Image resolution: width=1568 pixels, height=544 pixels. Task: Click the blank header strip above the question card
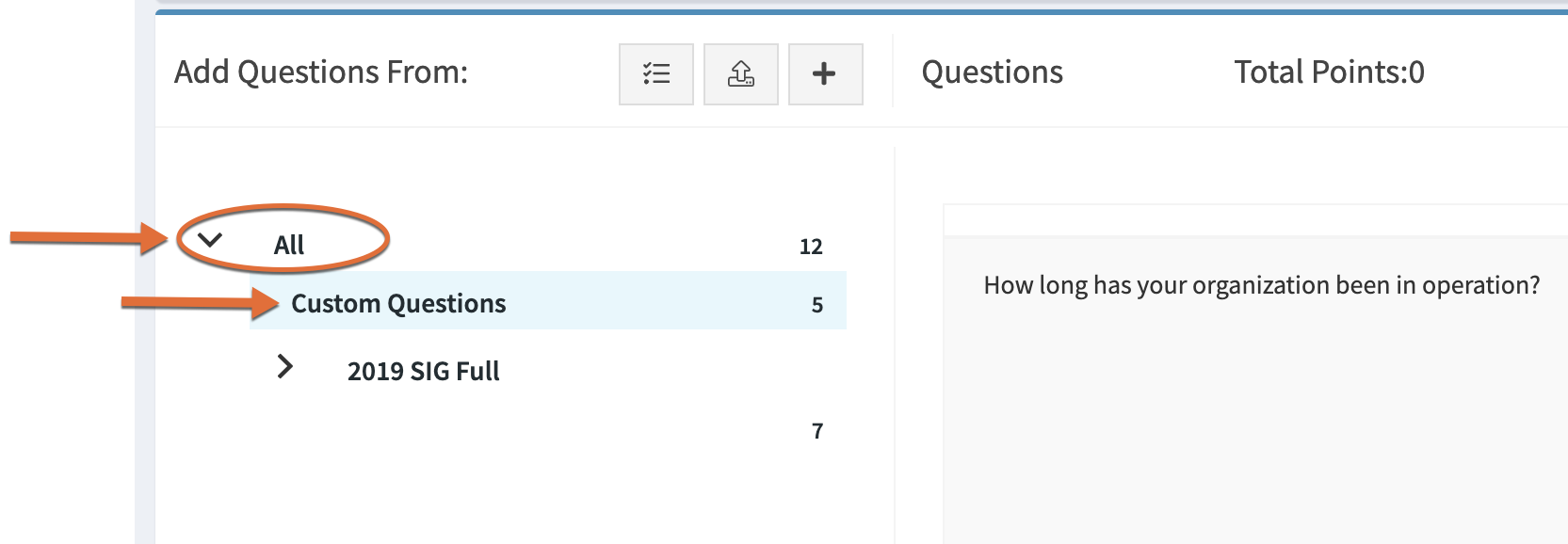tap(1255, 220)
